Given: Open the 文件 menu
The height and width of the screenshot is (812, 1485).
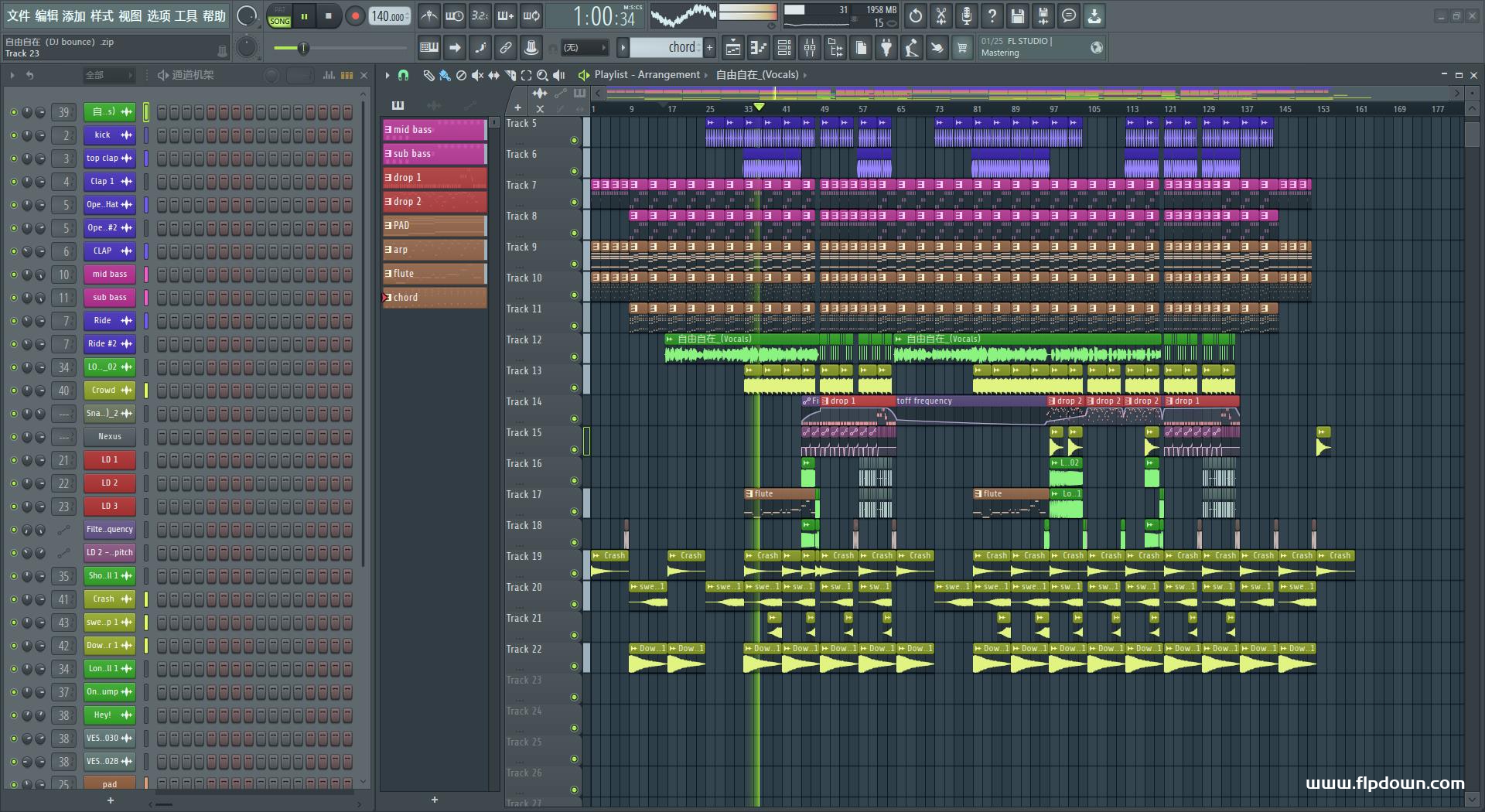Looking at the screenshot, I should pos(19,16).
